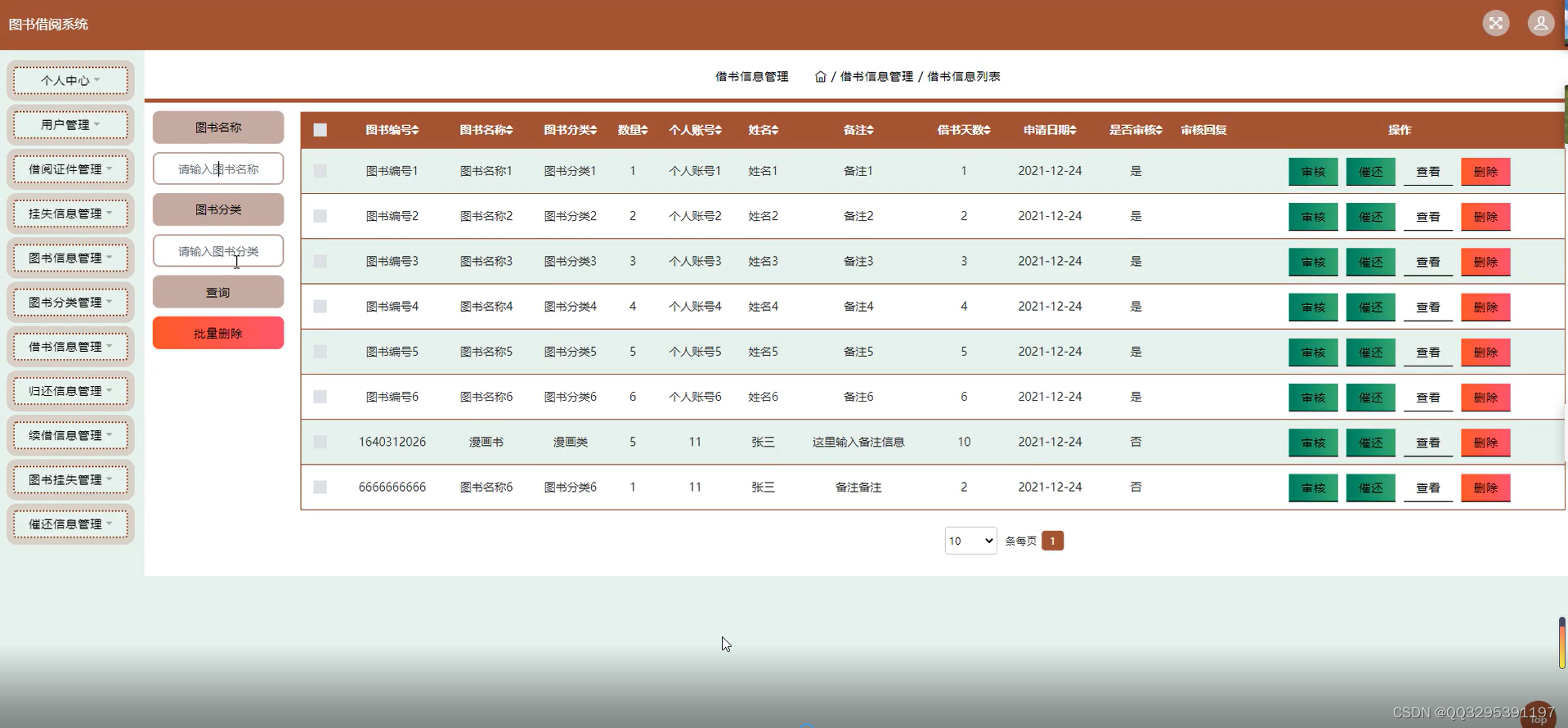Sort by 图书名称 column header arrows
Viewport: 1568px width, 728px height.
(509, 130)
